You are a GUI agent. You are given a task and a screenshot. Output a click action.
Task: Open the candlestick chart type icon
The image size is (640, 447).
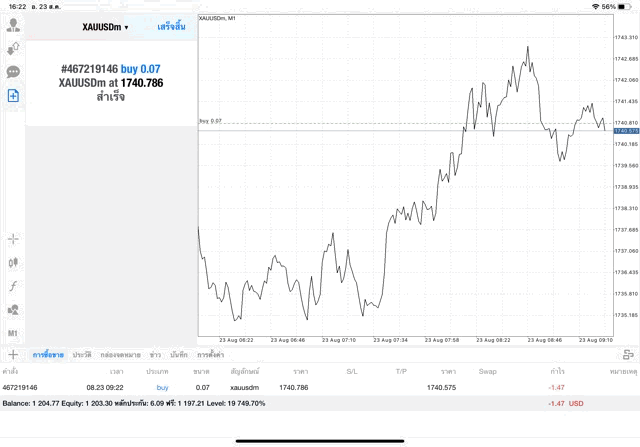(13, 262)
